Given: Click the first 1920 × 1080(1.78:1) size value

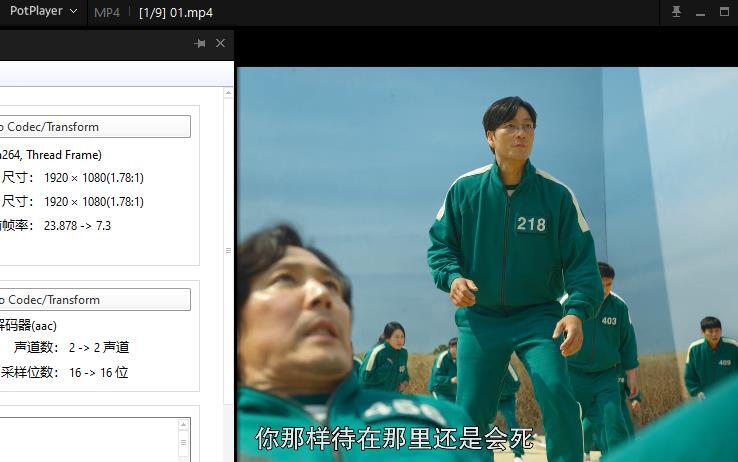Looking at the screenshot, I should click(94, 178).
